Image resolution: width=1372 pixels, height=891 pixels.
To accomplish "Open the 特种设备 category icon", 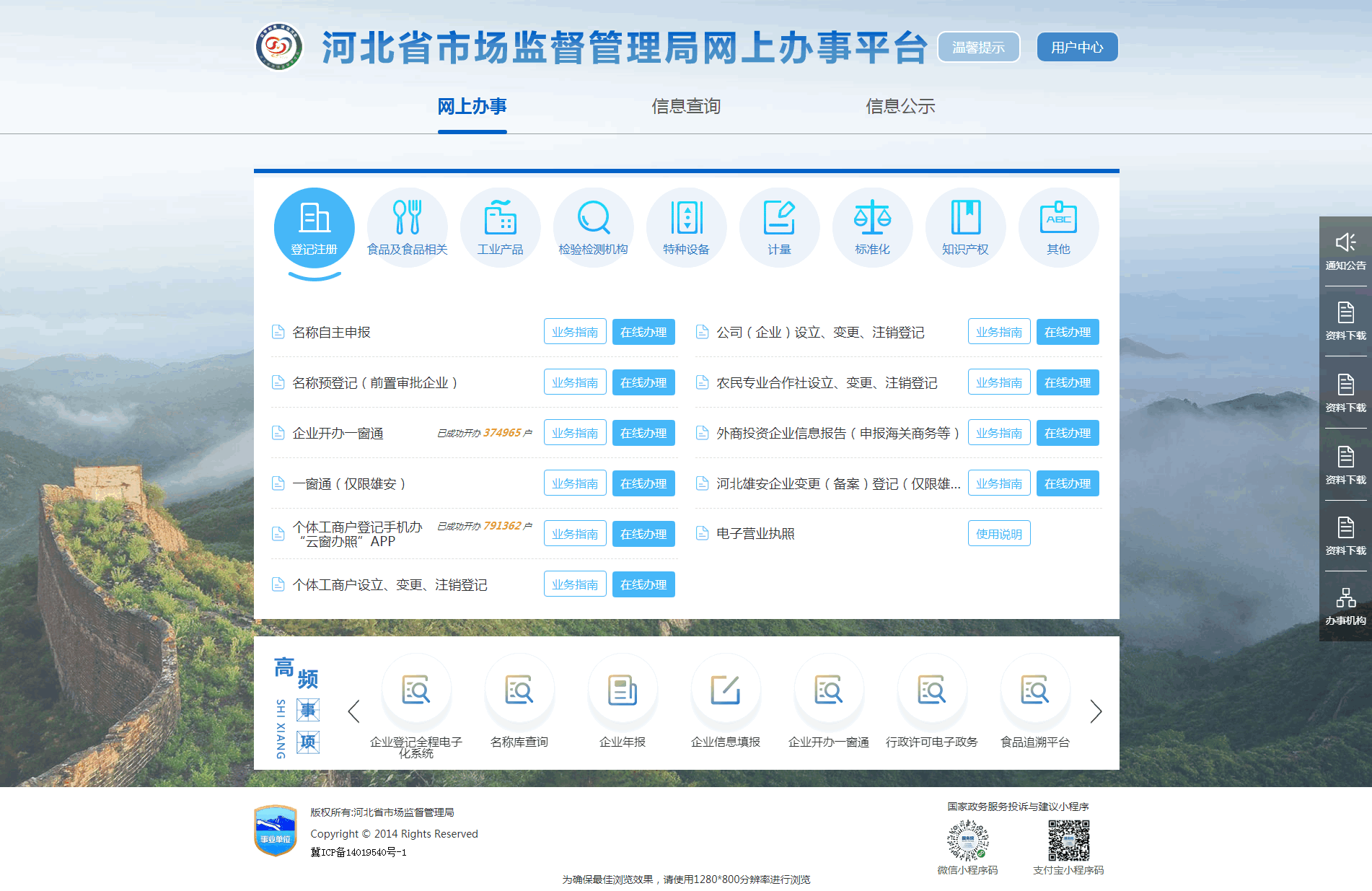I will tap(686, 227).
